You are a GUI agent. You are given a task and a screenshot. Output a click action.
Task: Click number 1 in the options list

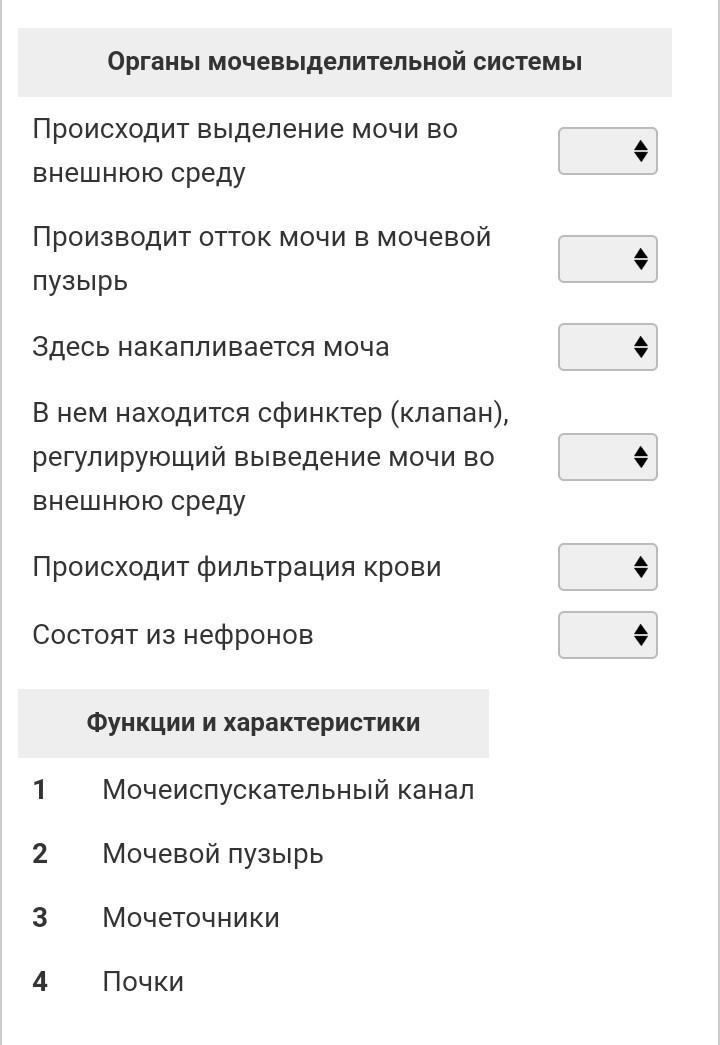pos(39,790)
